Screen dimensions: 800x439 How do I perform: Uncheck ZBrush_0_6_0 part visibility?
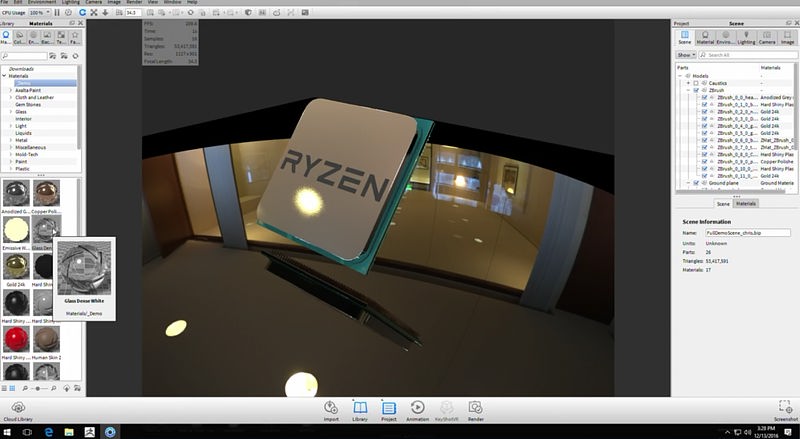click(x=704, y=140)
